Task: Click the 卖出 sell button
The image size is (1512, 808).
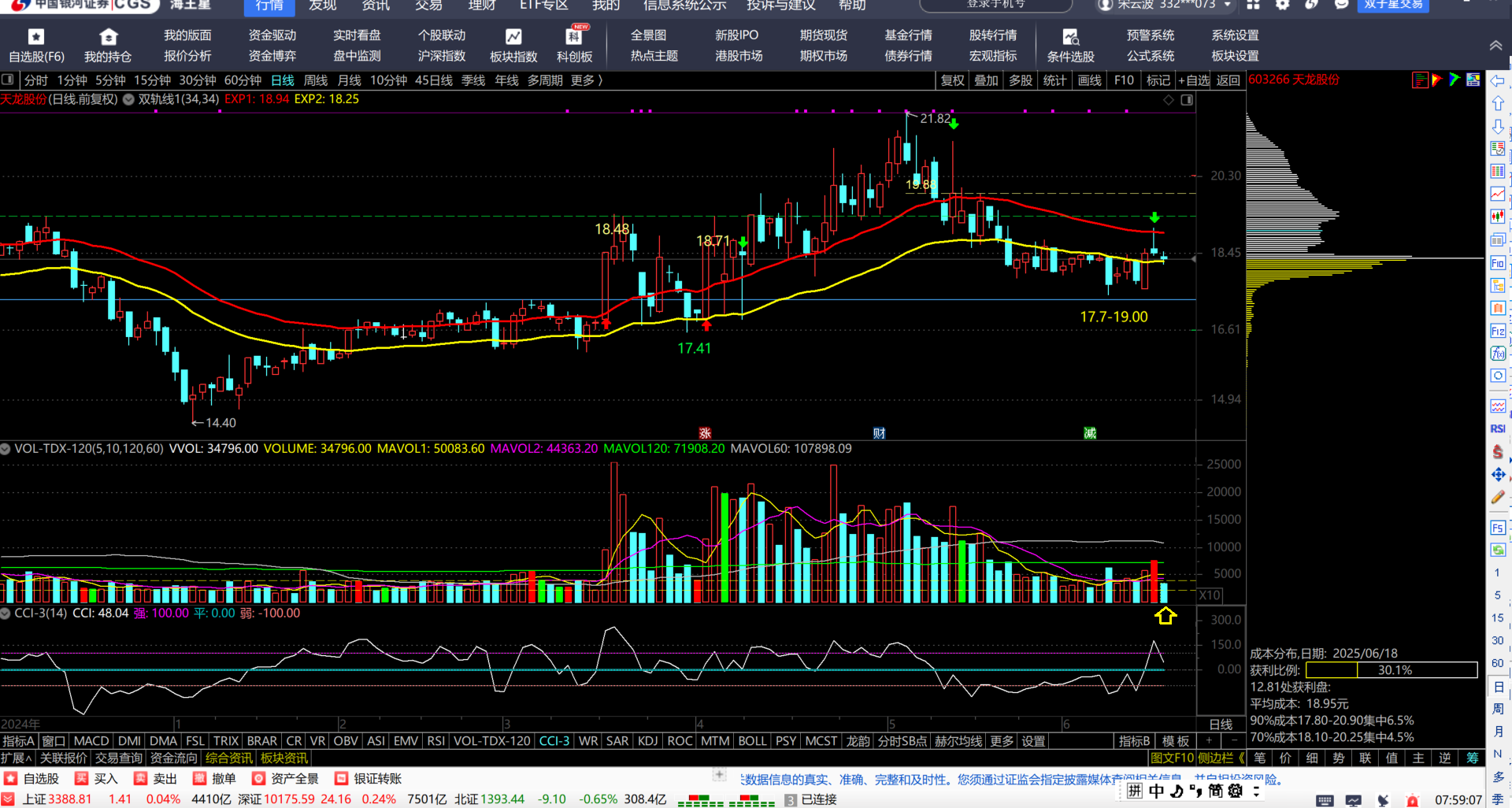Action: (x=156, y=779)
